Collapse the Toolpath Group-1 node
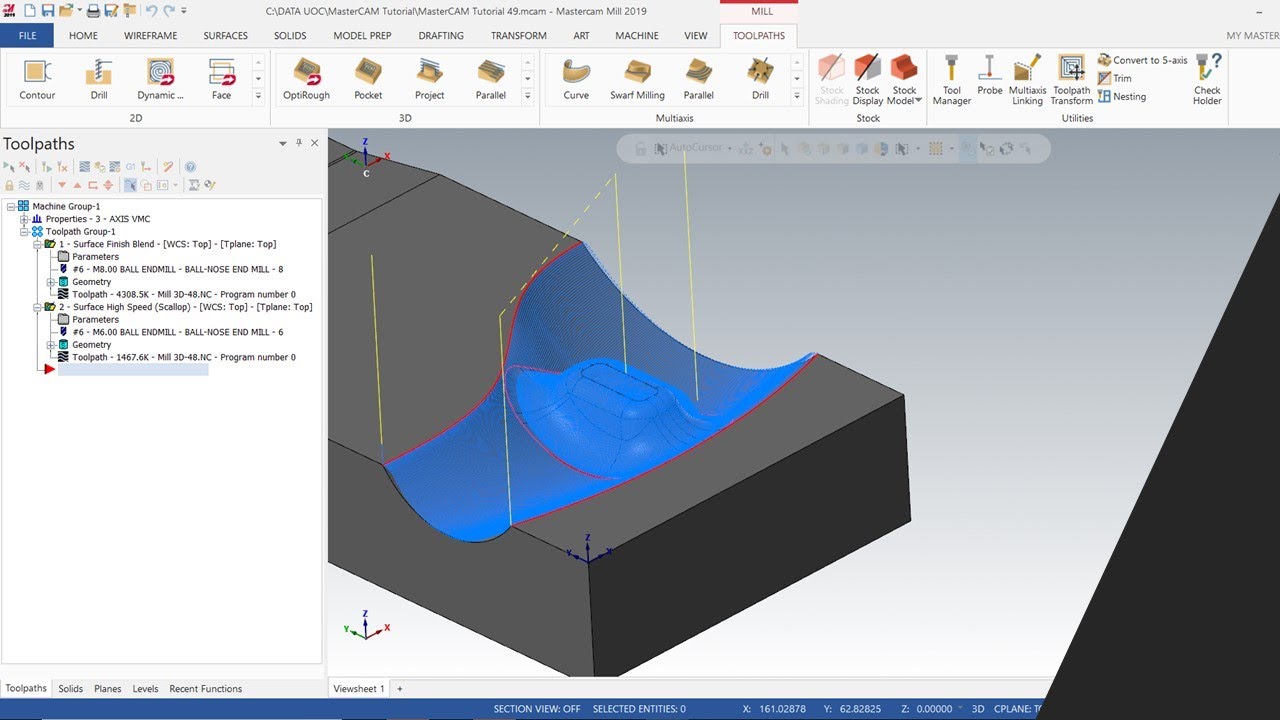1280x720 pixels. pos(24,232)
